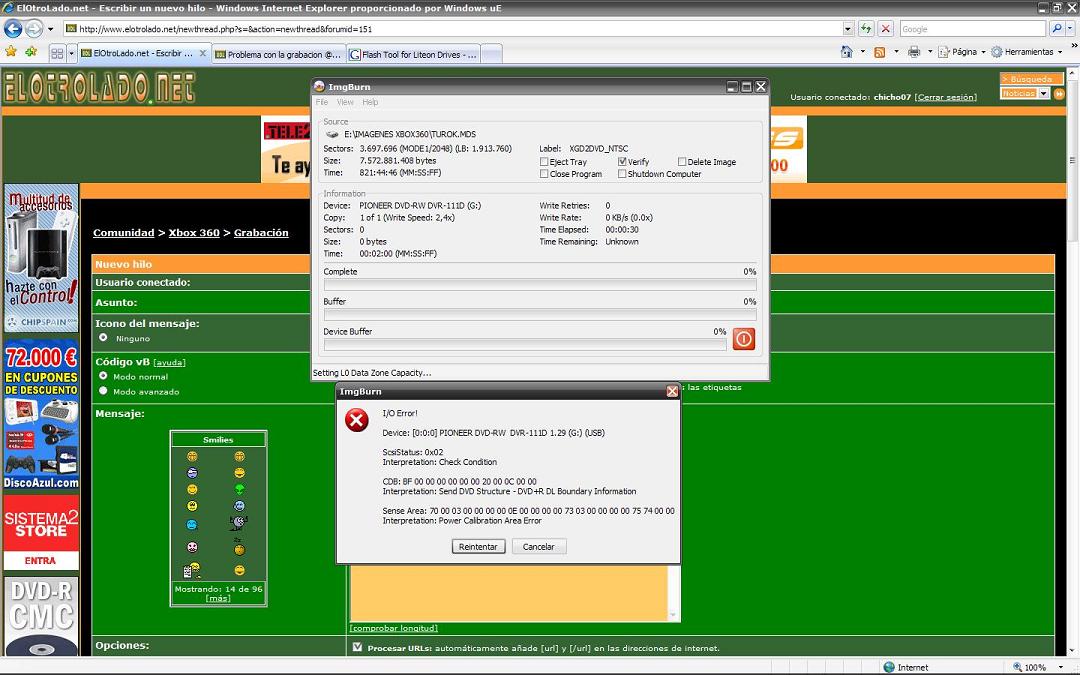
Task: Click the Reintentar button
Action: coord(478,547)
